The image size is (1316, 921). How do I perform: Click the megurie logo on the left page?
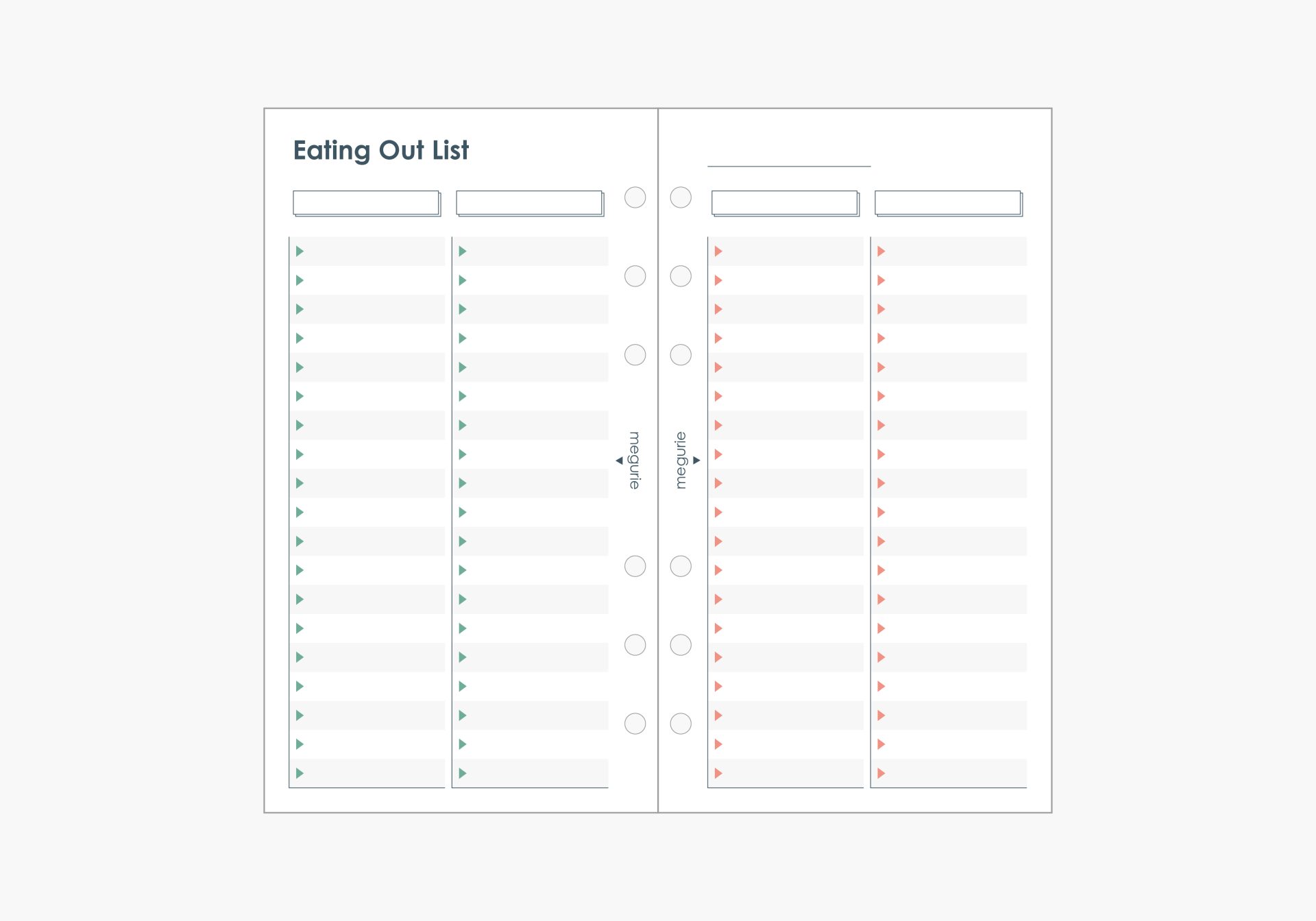click(635, 460)
